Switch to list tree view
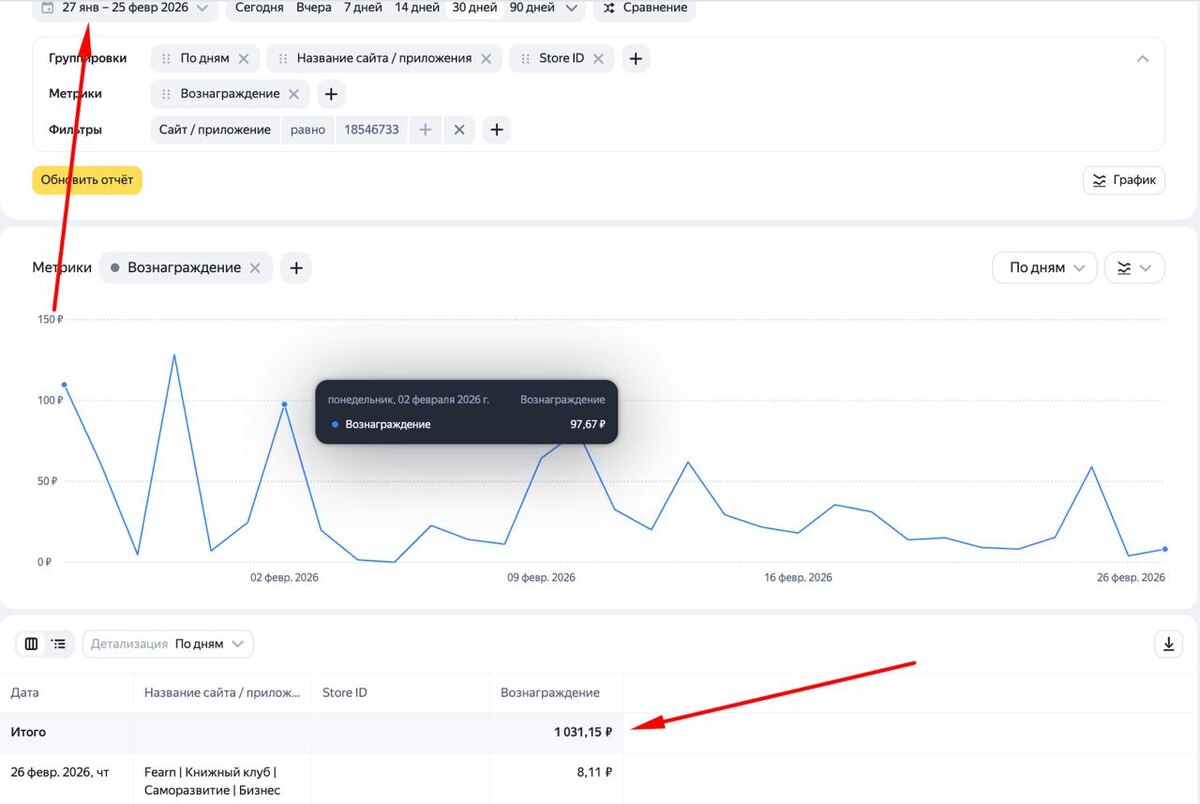 pos(59,644)
